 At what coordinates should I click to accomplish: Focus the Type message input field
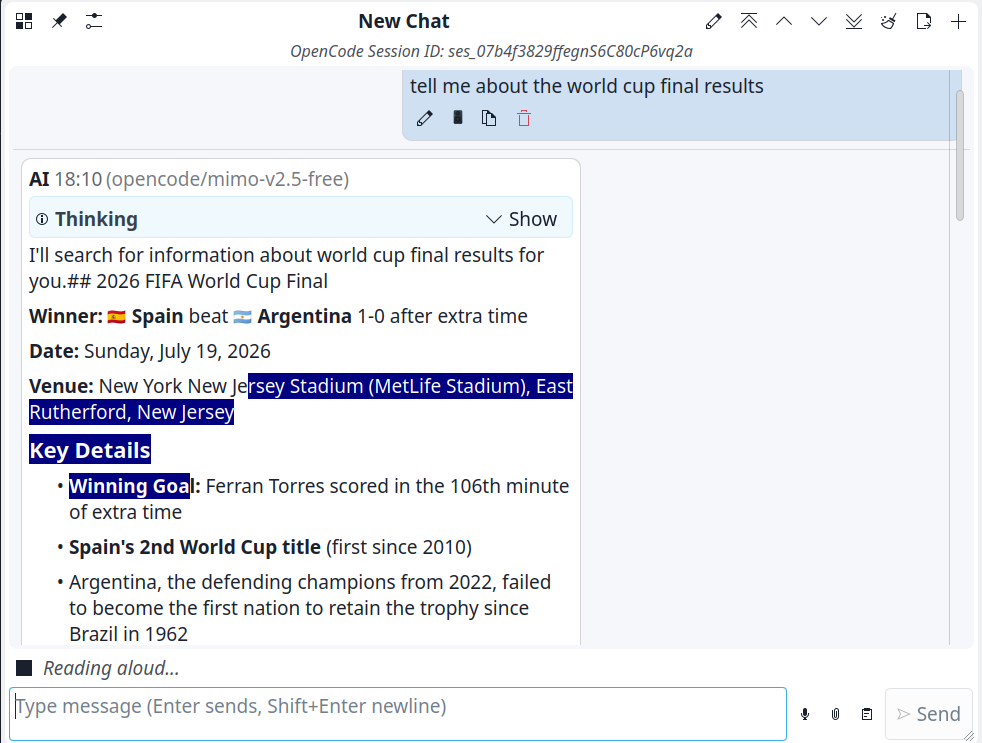point(398,714)
